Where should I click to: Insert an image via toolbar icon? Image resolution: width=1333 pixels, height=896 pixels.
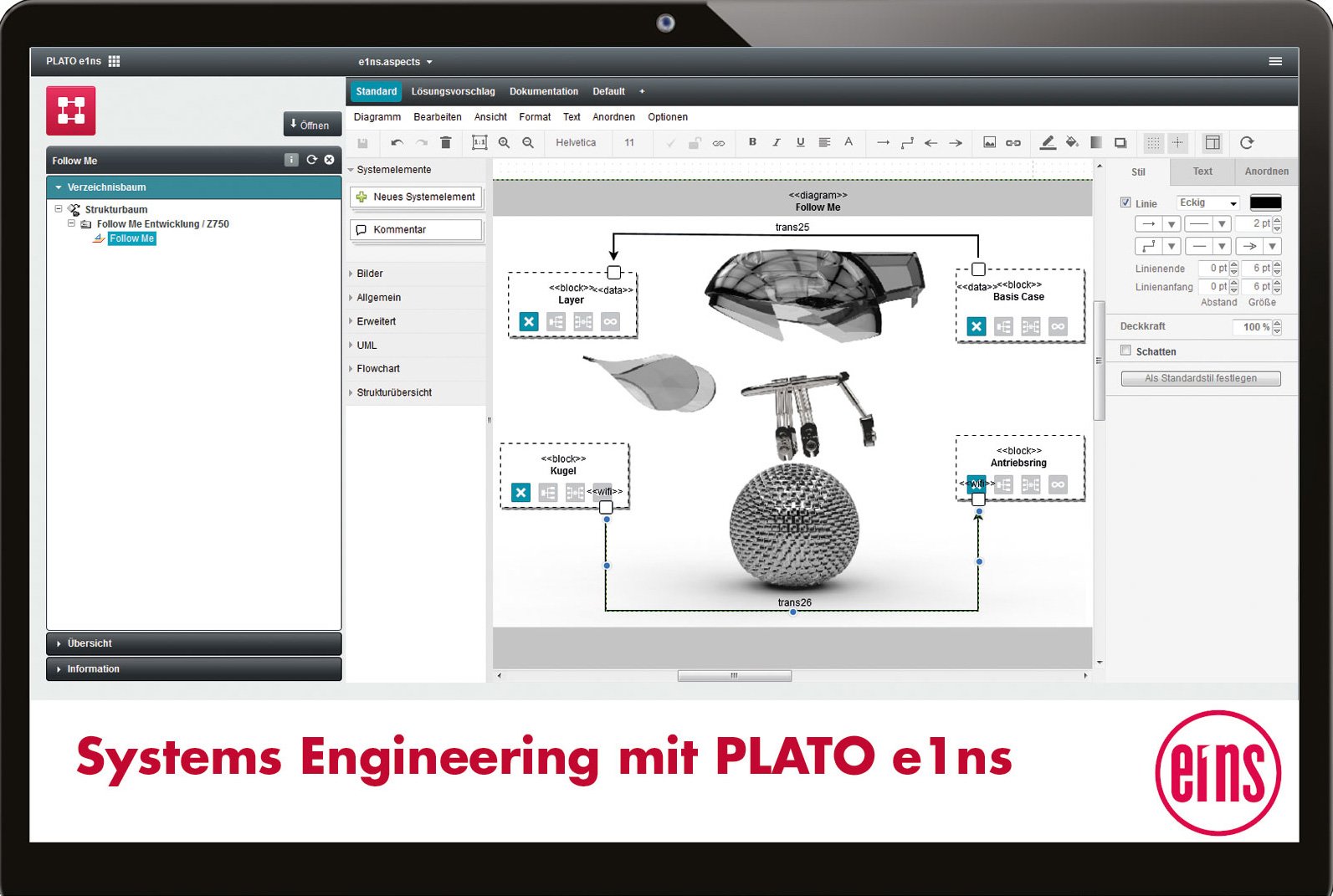[989, 143]
